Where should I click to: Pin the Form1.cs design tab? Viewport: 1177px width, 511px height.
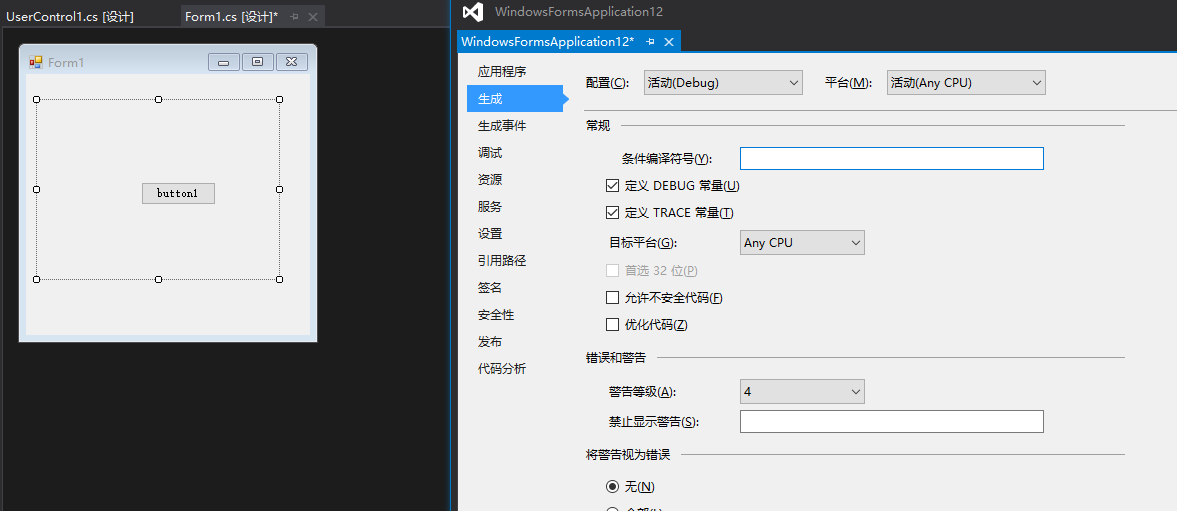point(294,17)
